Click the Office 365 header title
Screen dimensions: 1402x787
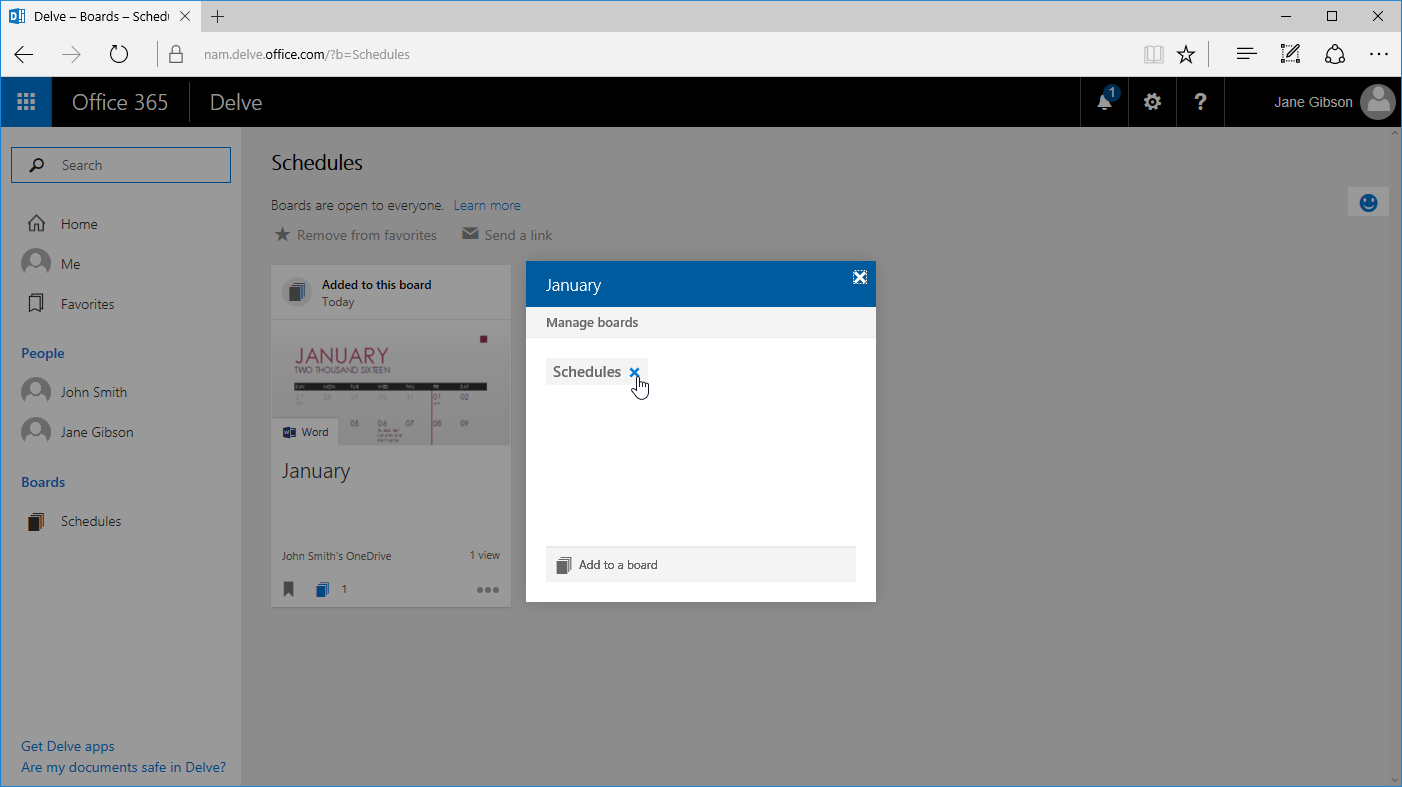click(120, 102)
